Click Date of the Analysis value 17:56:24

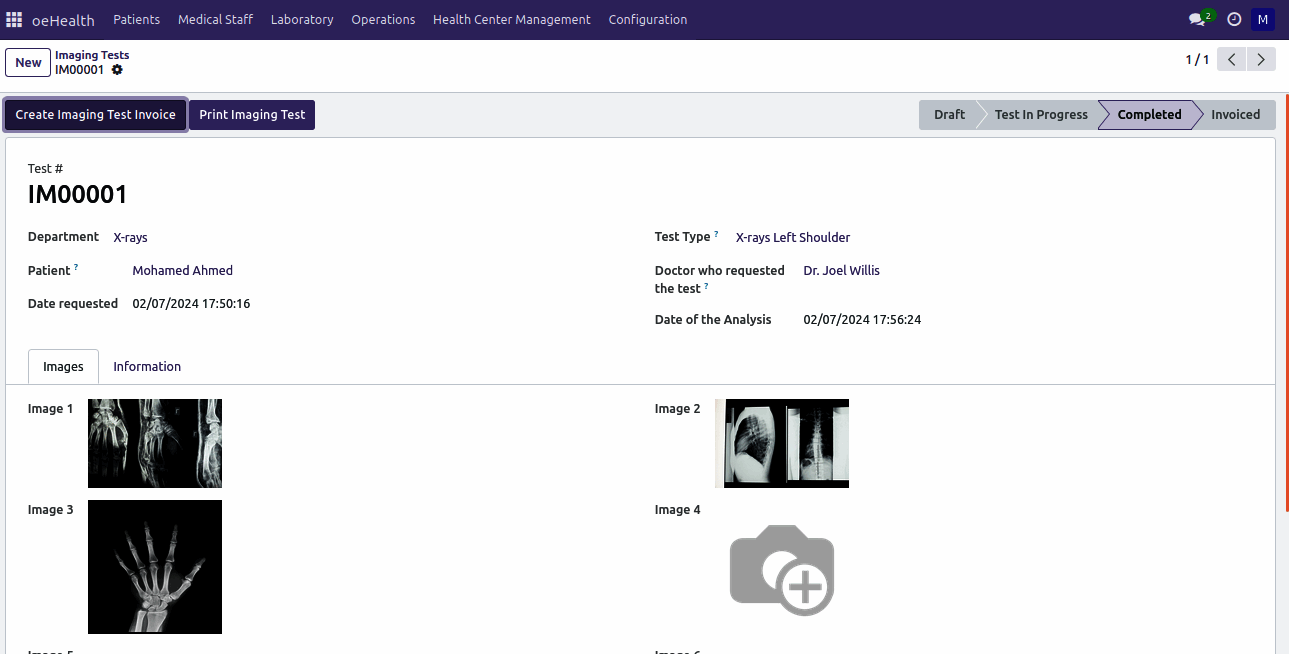click(x=862, y=320)
